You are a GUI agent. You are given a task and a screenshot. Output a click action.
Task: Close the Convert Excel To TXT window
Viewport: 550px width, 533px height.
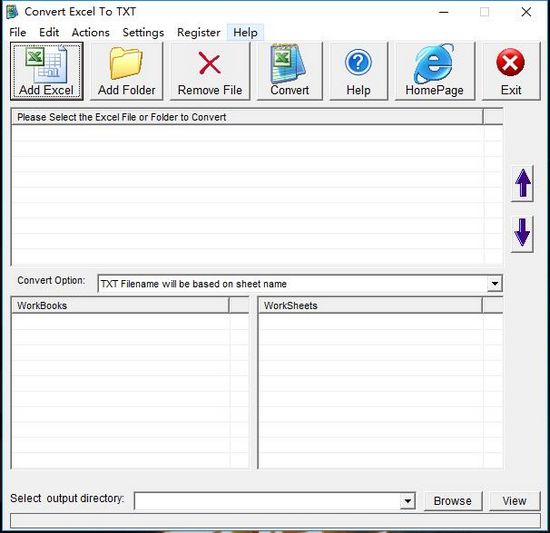click(526, 12)
